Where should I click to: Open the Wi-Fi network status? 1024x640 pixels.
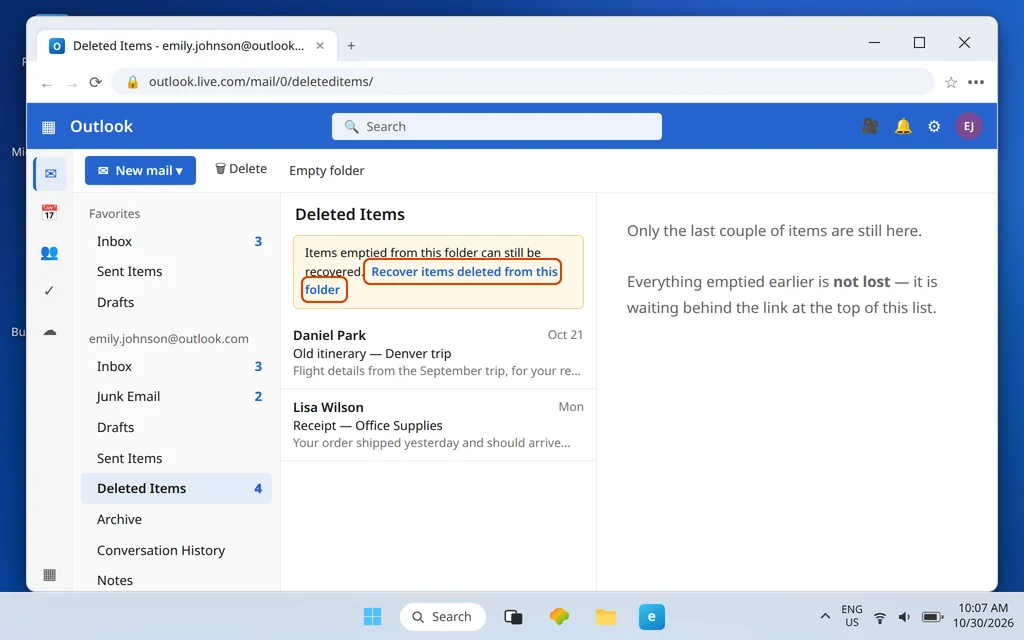point(880,617)
